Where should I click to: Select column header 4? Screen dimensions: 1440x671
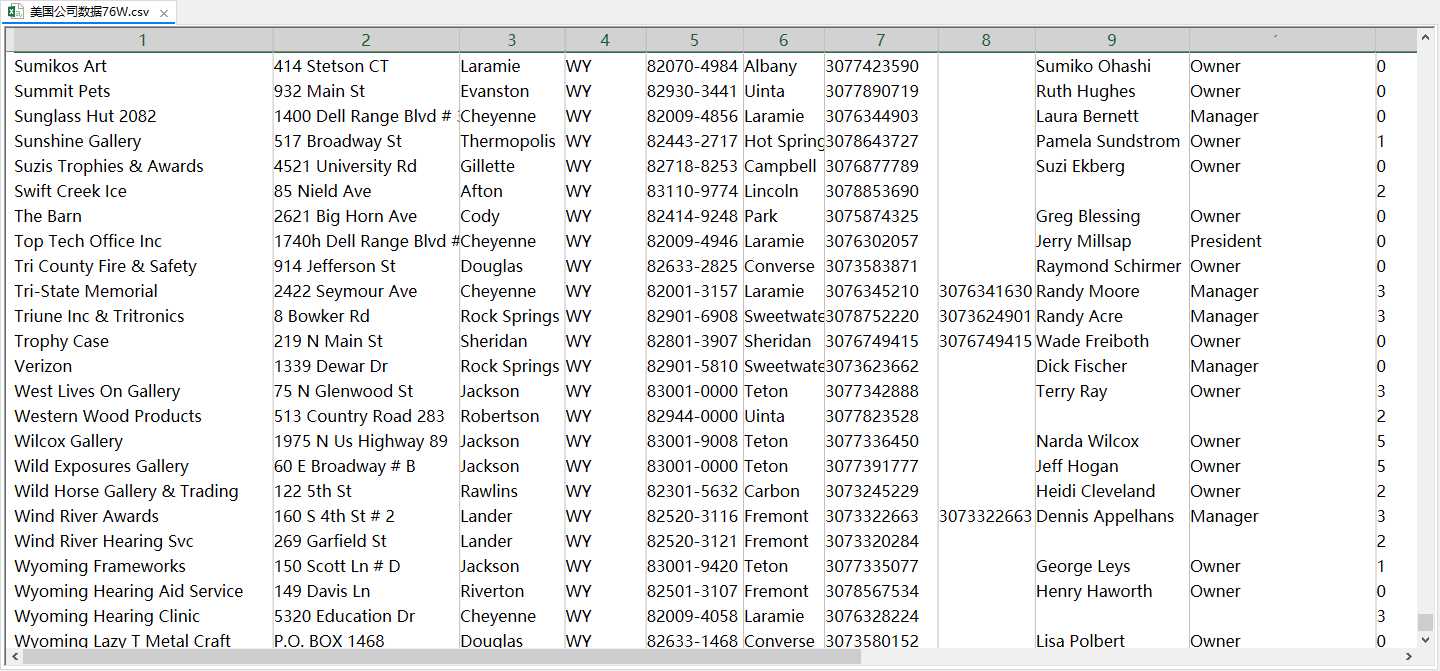(605, 40)
